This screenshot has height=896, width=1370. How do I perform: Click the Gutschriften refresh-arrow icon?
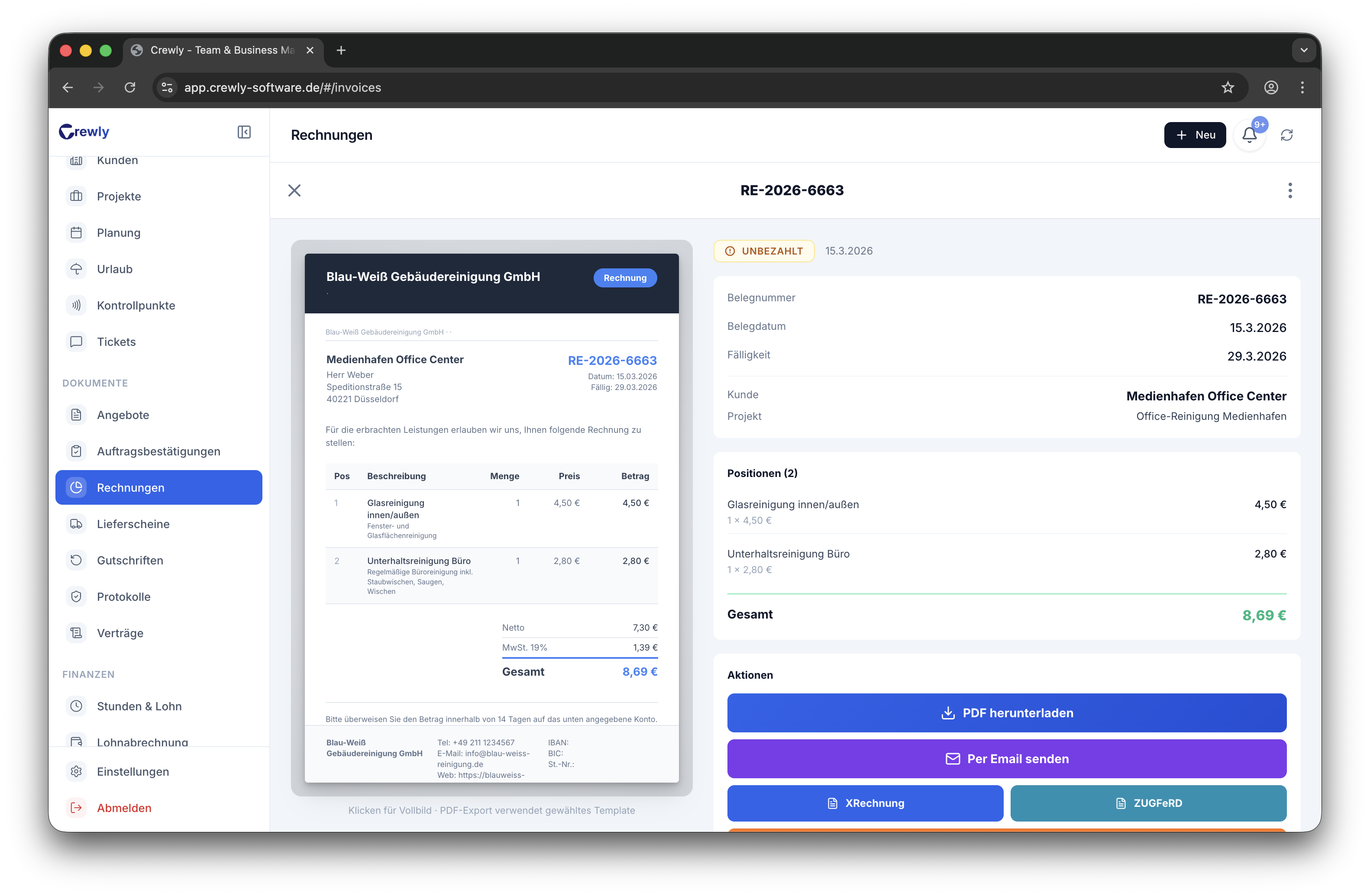point(77,560)
